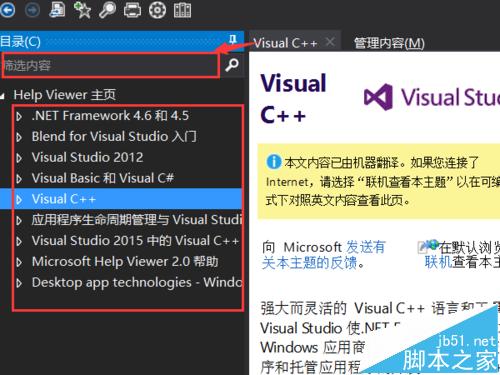Expand Visual Basic 和 Visual C# node
The height and width of the screenshot is (375, 500).
19,179
